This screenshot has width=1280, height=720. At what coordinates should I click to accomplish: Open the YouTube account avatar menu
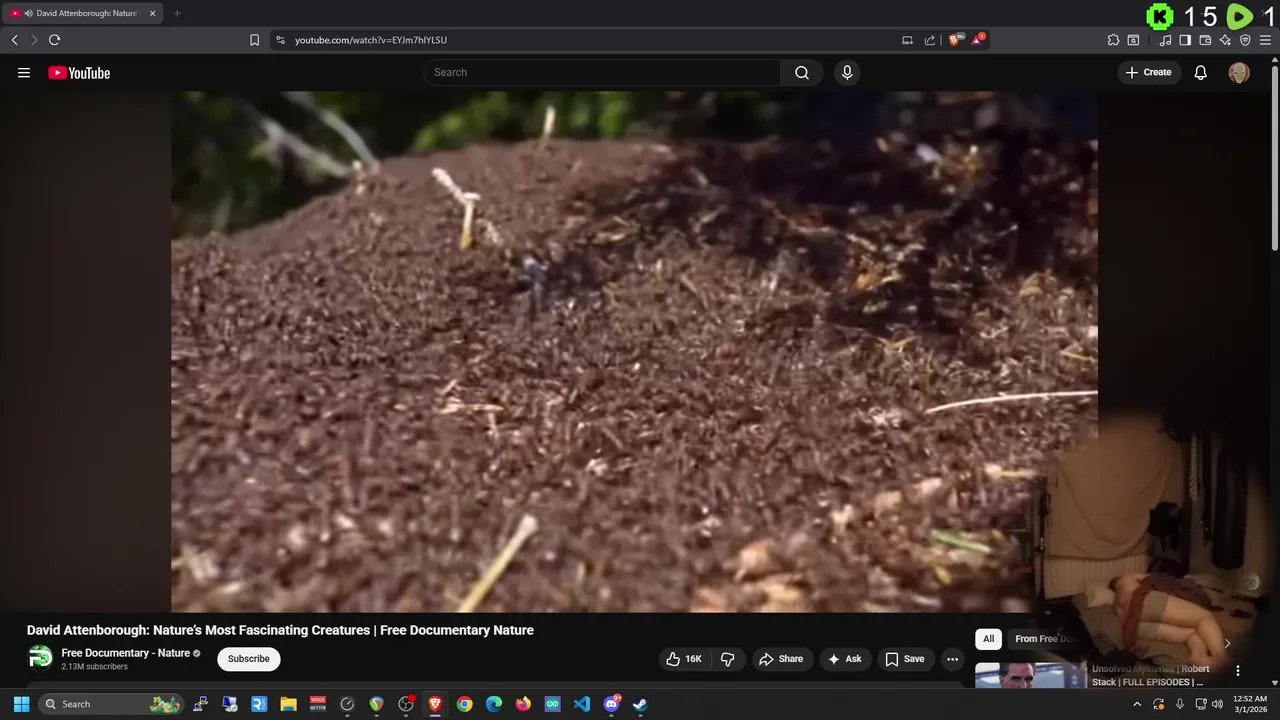[1239, 73]
